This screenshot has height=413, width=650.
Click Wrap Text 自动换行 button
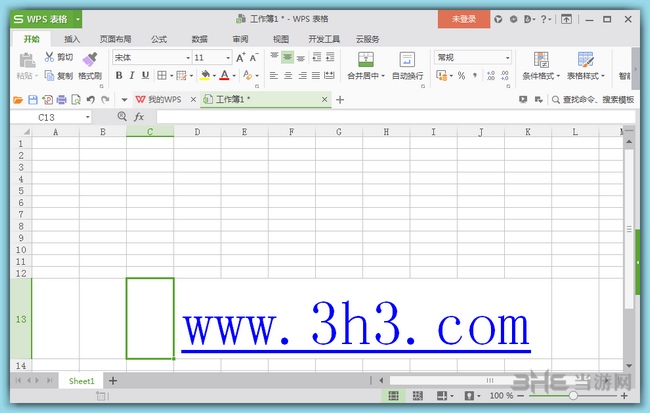tap(407, 66)
